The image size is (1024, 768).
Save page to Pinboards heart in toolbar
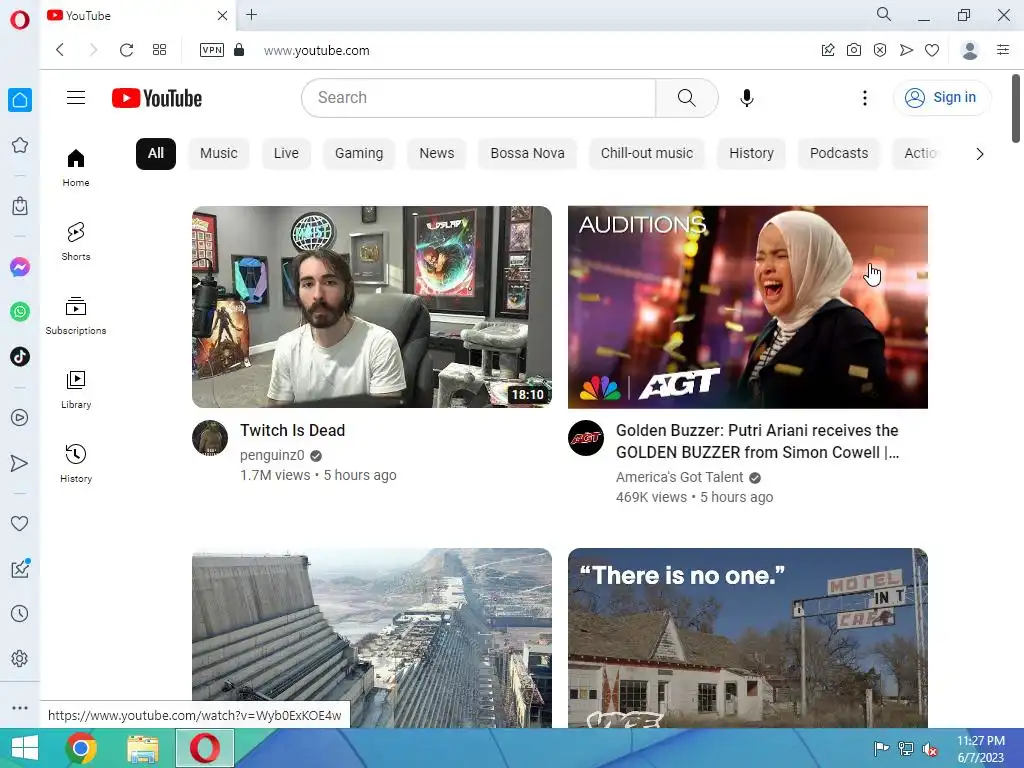point(932,50)
